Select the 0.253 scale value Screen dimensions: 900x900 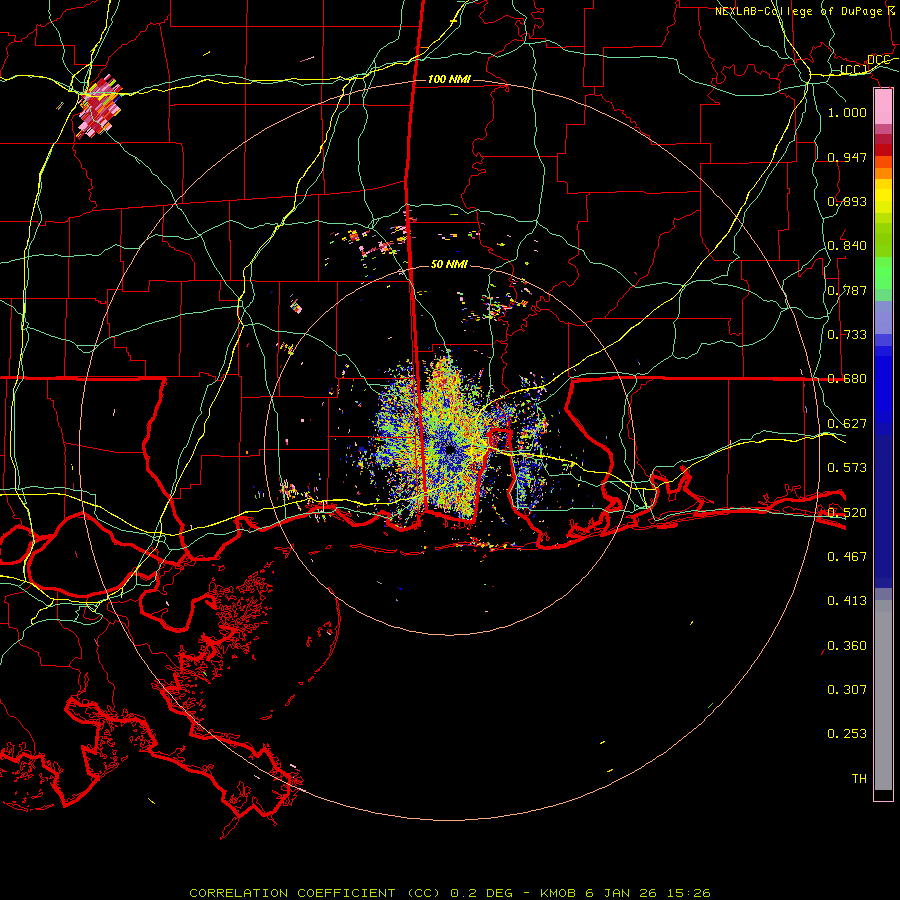(847, 734)
